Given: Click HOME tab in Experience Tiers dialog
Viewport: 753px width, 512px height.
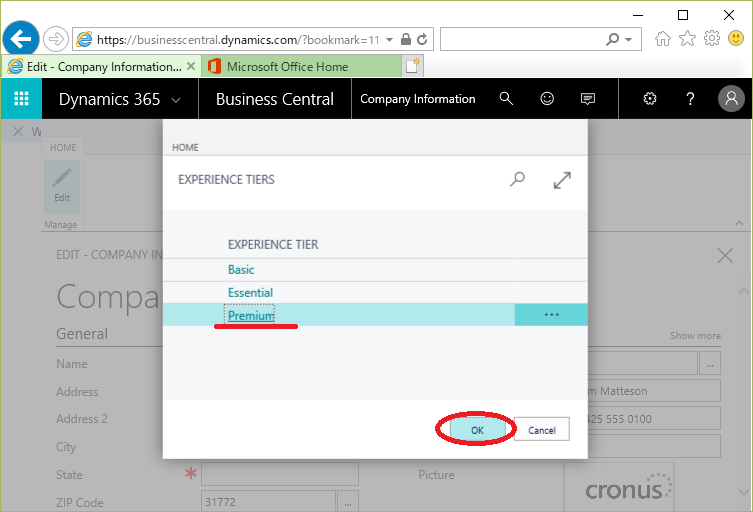Looking at the screenshot, I should (x=185, y=147).
